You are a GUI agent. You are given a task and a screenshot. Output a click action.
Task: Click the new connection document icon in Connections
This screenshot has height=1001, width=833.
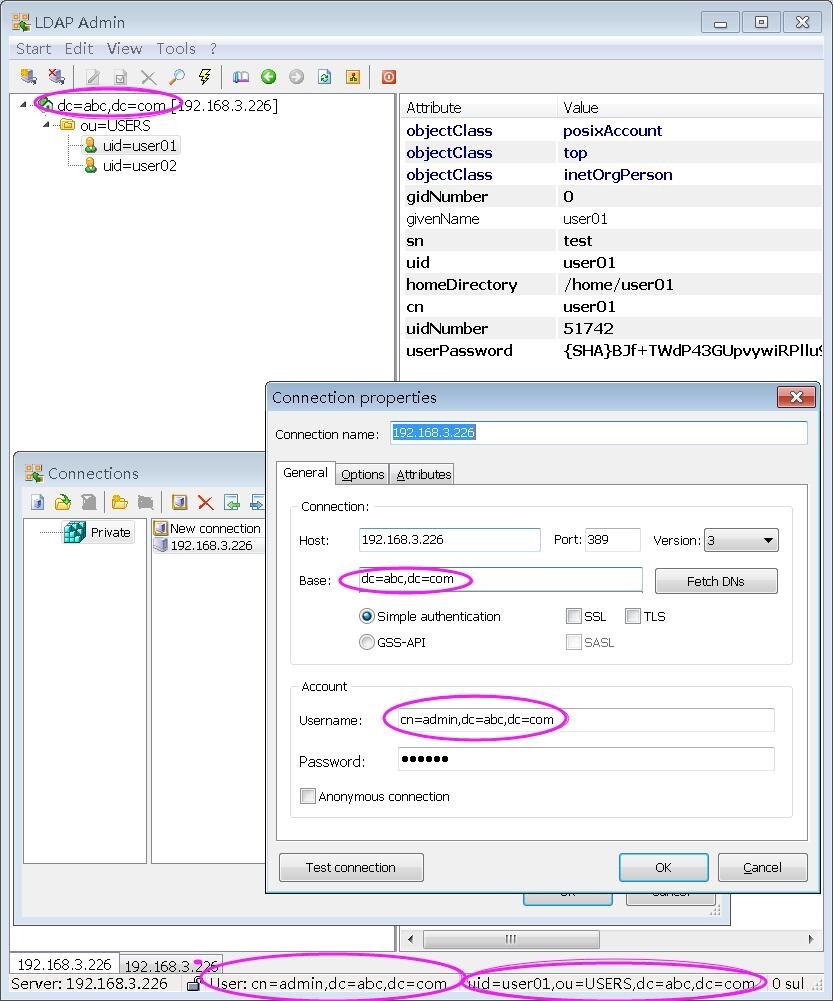click(x=38, y=502)
